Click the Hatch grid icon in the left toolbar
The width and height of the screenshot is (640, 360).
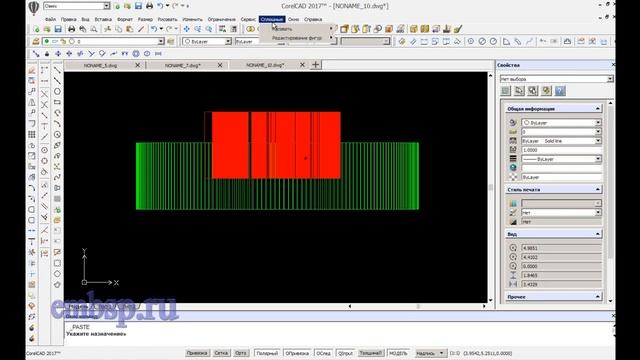(x=32, y=134)
